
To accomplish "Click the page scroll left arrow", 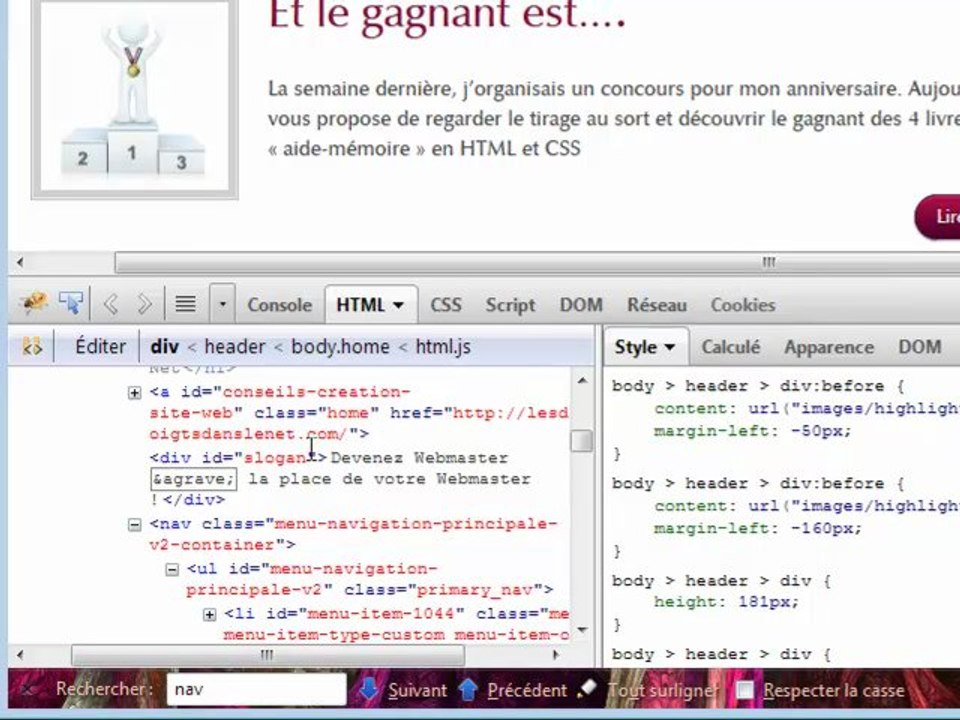I will click(20, 263).
